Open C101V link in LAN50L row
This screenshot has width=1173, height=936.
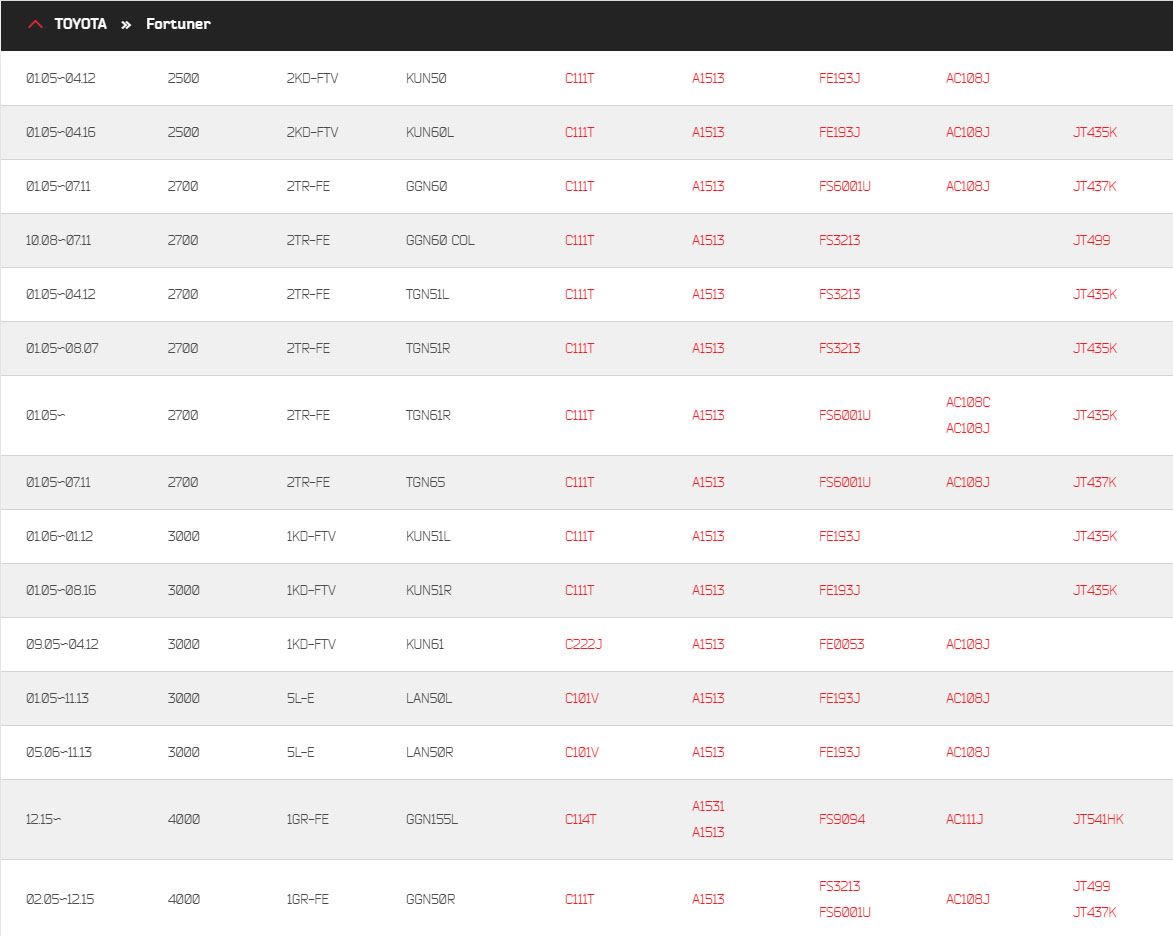(582, 698)
